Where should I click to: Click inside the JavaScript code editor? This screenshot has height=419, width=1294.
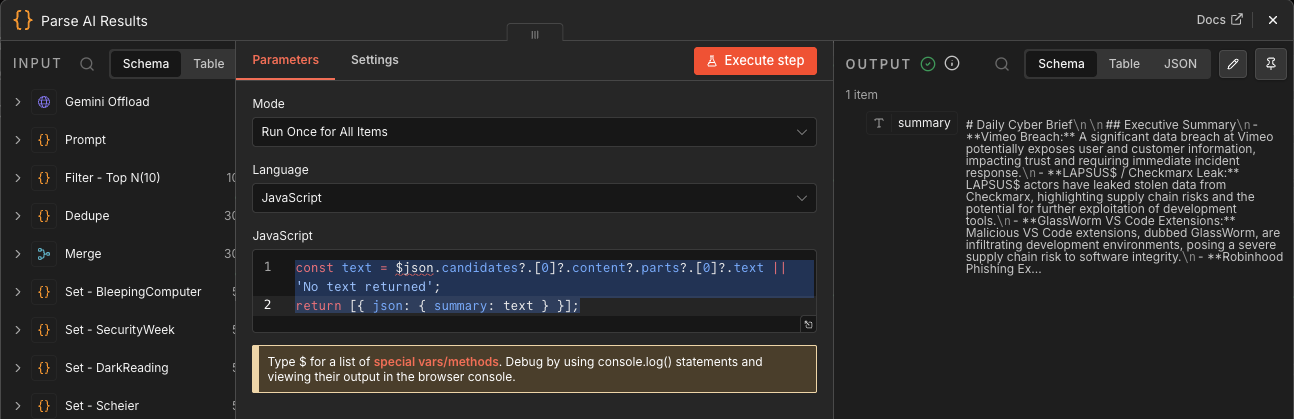(x=534, y=291)
